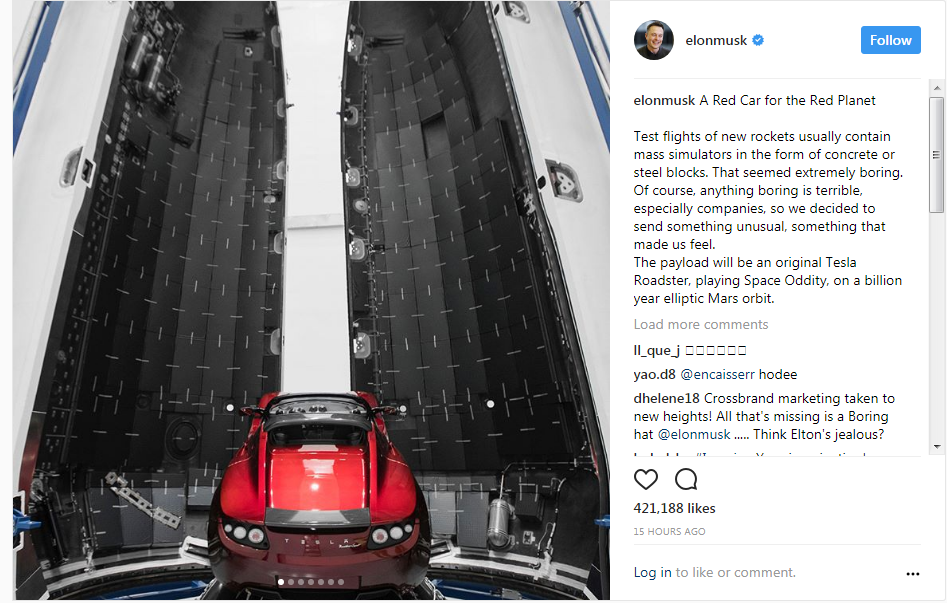The height and width of the screenshot is (603, 947).
Task: Click the speech bubble comment icon
Action: (x=686, y=479)
